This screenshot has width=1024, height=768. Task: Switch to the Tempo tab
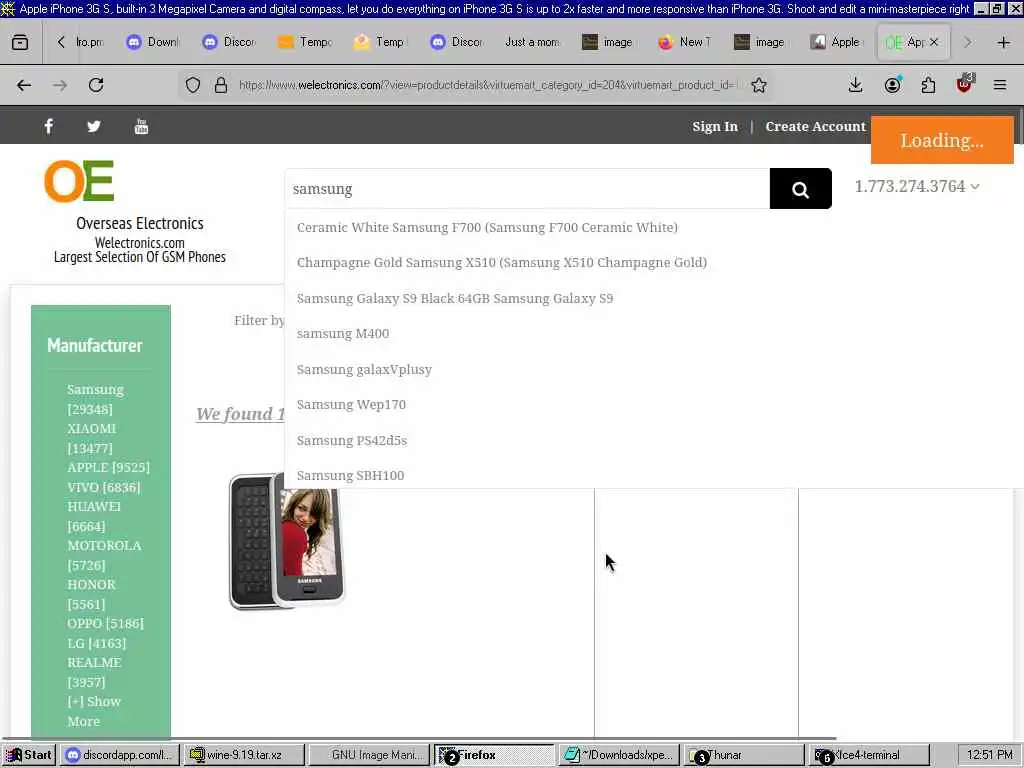(x=306, y=42)
